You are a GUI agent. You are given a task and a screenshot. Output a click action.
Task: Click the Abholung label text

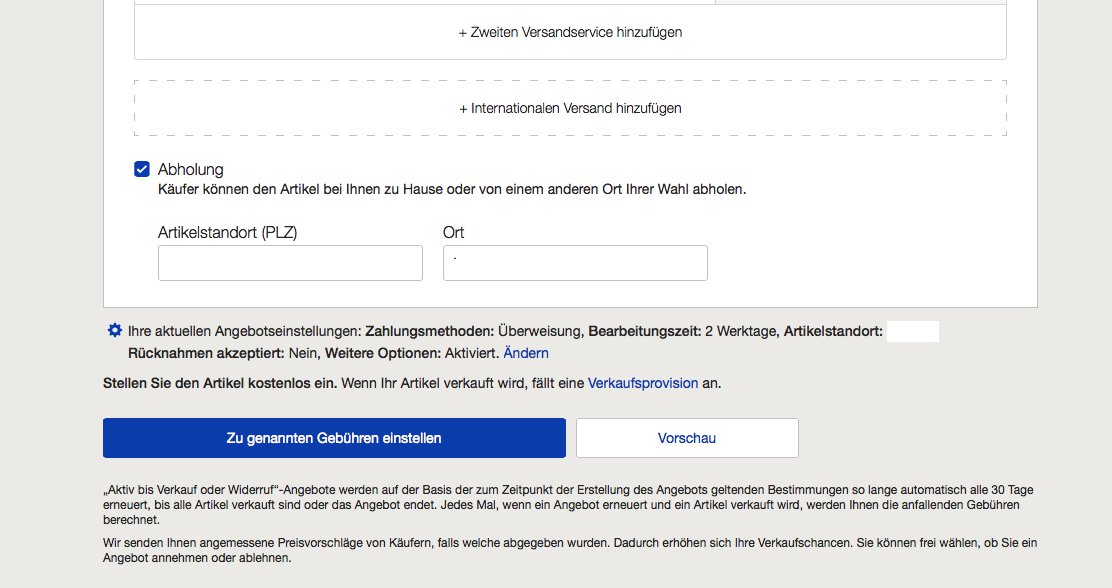pyautogui.click(x=190, y=170)
